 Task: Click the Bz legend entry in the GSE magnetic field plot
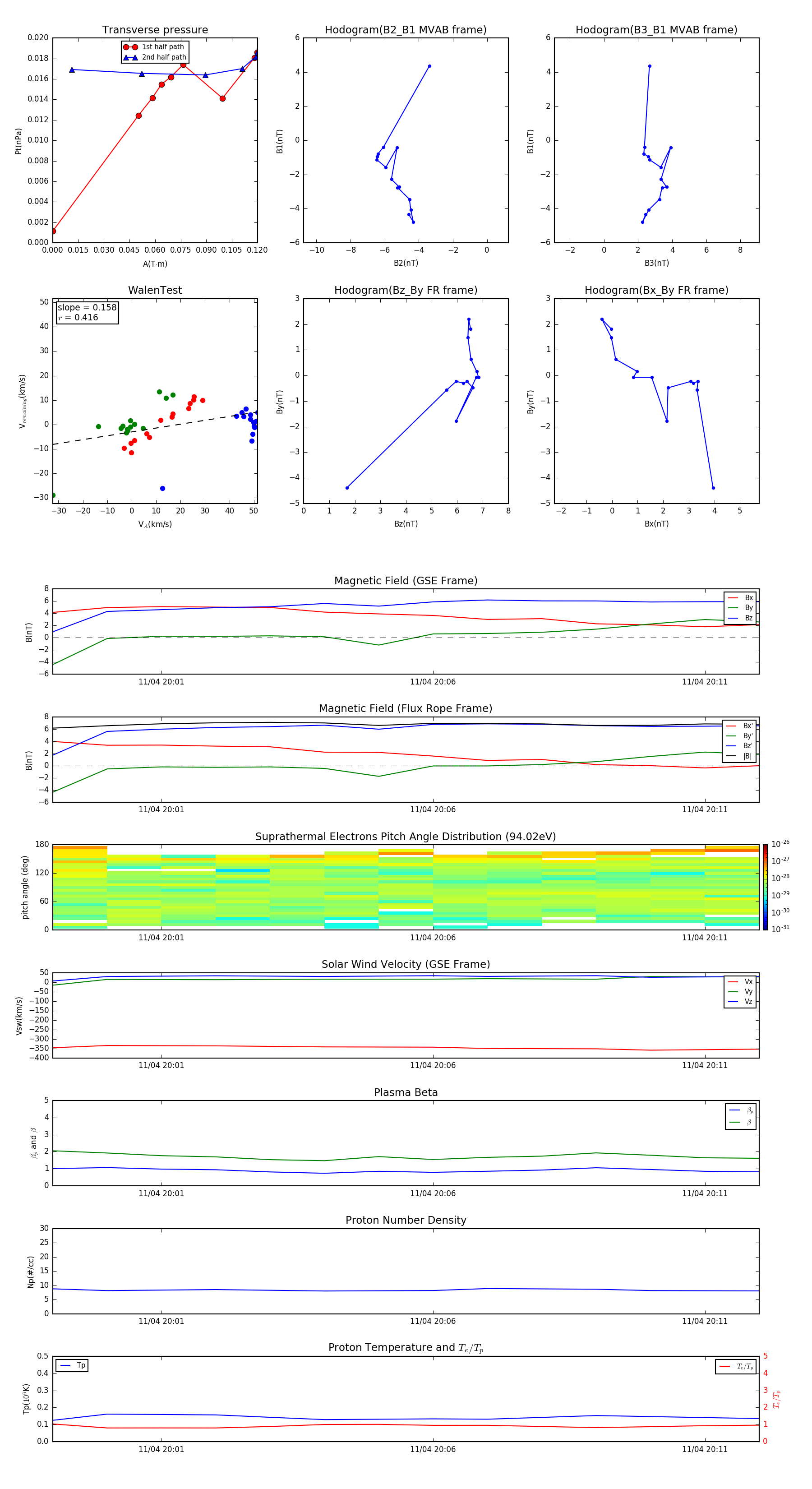tap(740, 618)
